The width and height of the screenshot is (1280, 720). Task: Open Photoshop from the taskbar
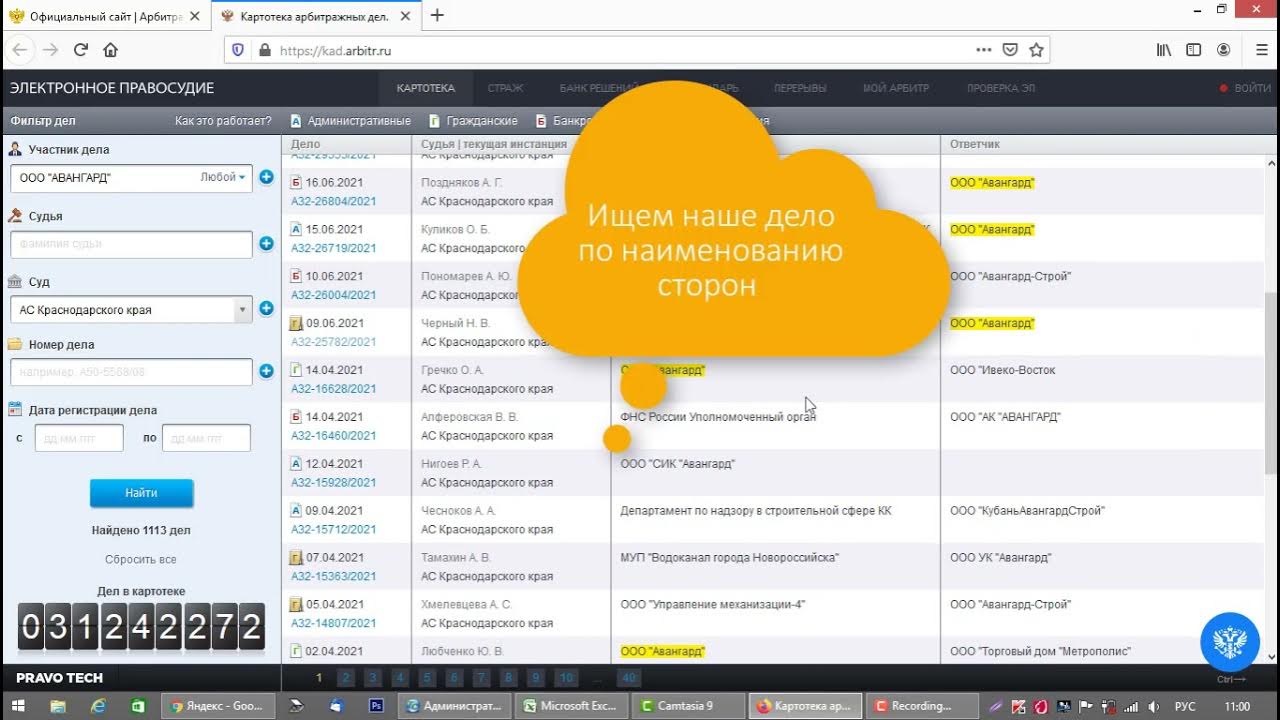click(x=377, y=706)
